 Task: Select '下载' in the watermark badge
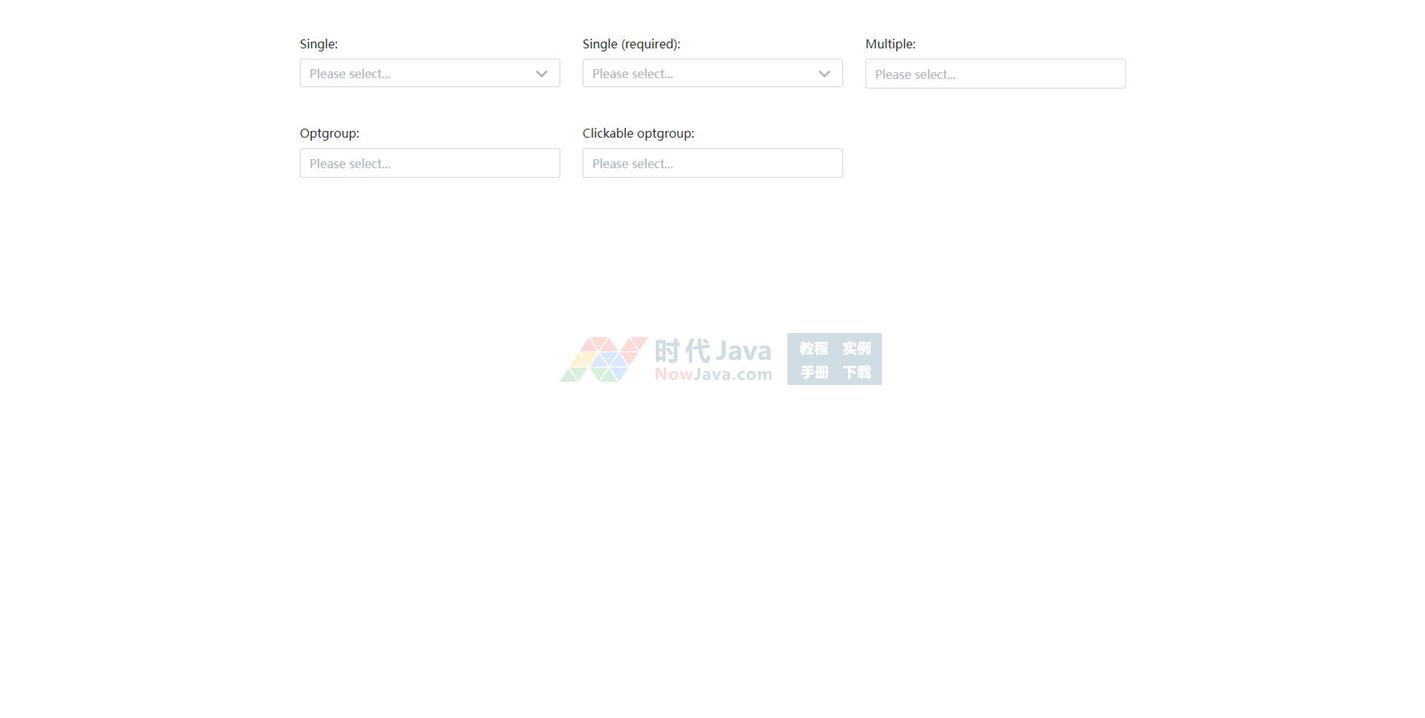[x=857, y=372]
